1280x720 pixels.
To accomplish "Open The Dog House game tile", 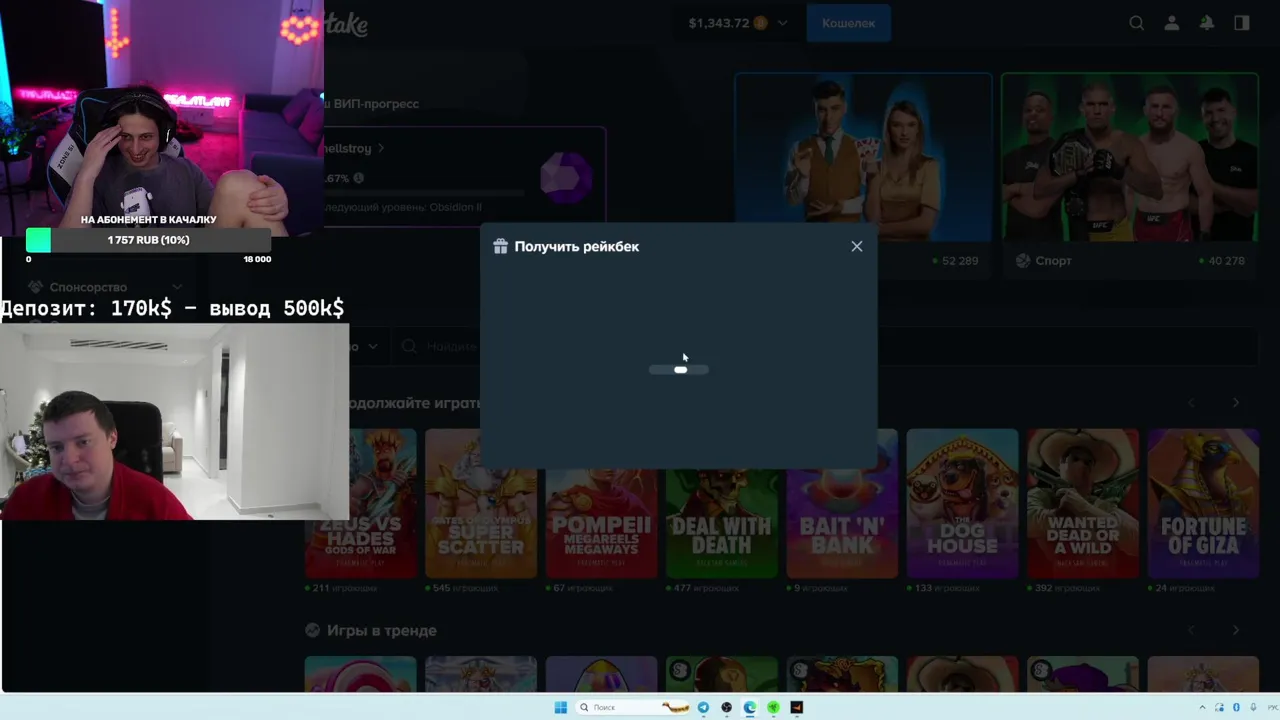I will pos(962,503).
